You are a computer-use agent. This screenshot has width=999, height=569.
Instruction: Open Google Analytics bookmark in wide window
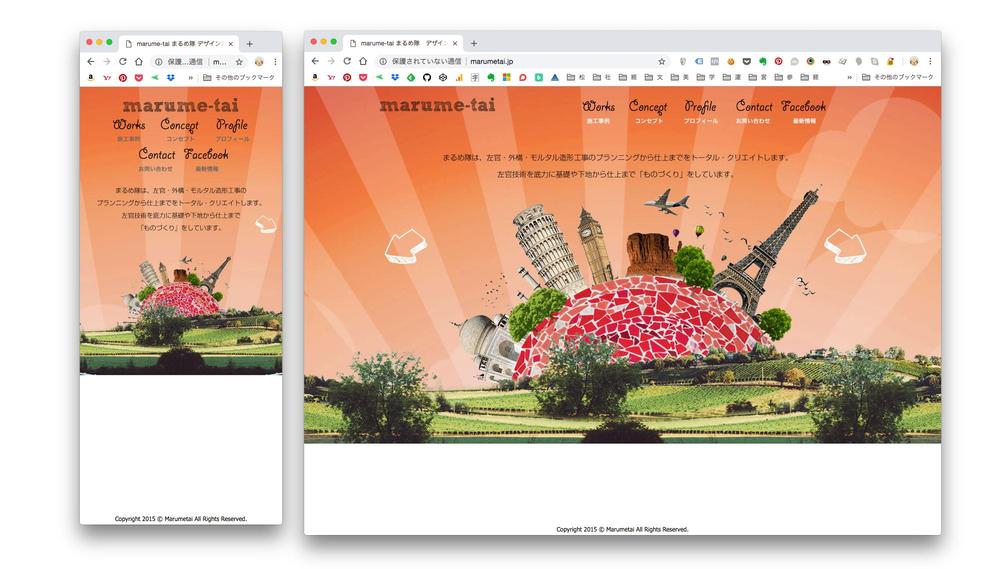[x=459, y=77]
